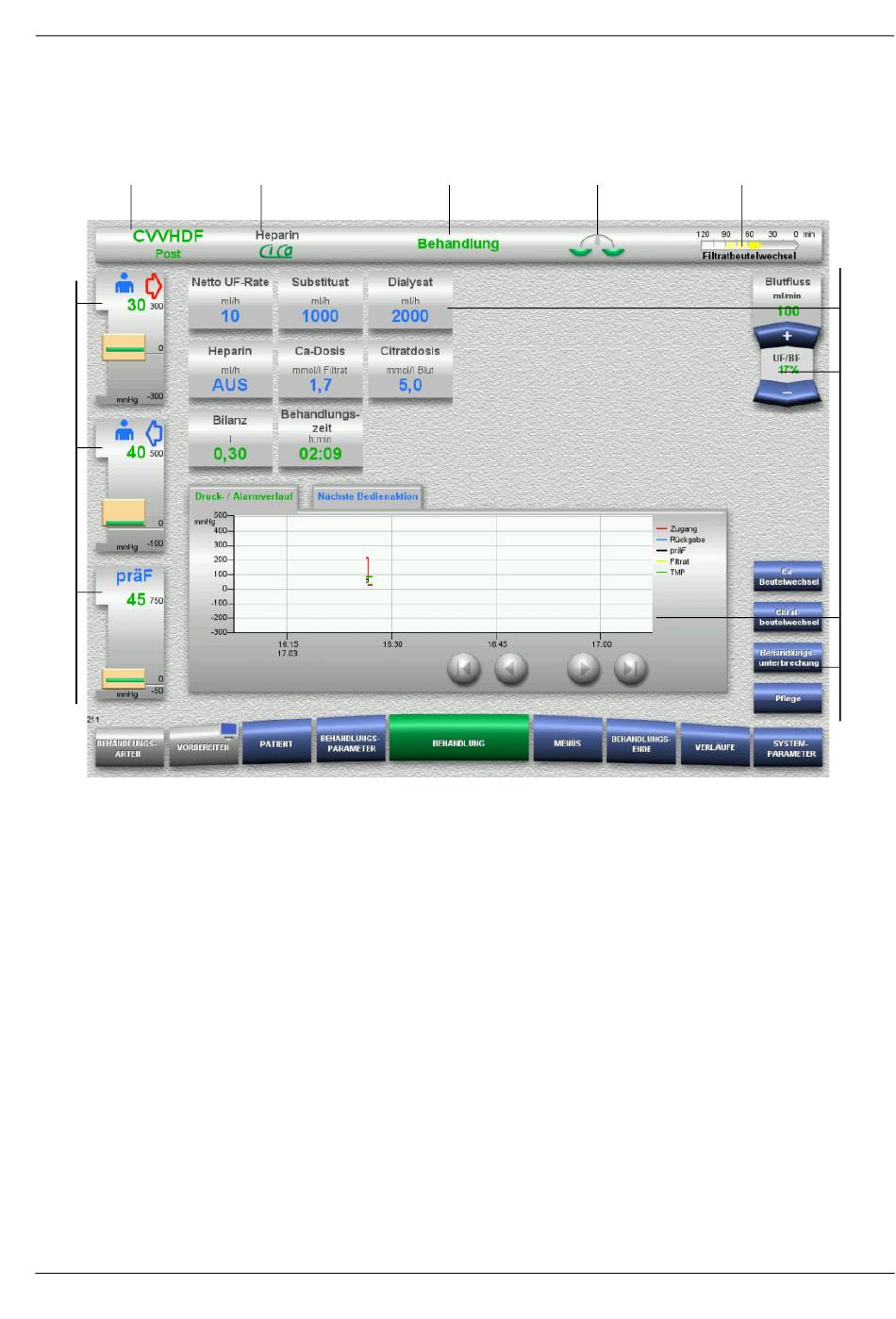The height and width of the screenshot is (1319, 896).
Task: Jump to end of pressure history
Action: (x=631, y=669)
